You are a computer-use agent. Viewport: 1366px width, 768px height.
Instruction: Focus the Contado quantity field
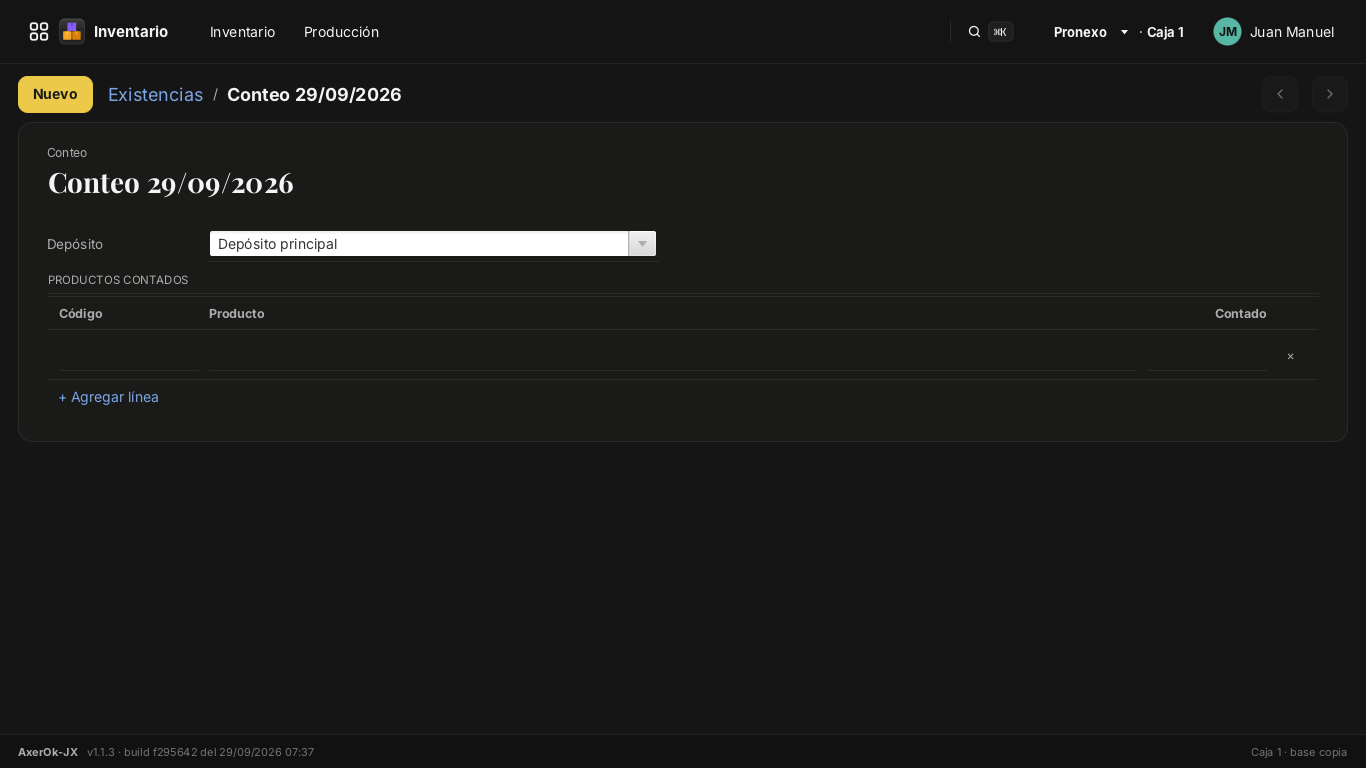coord(1207,356)
